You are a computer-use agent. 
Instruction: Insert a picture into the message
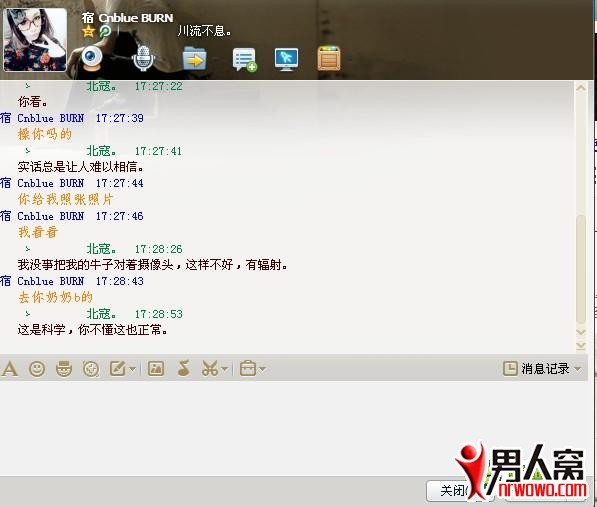[x=156, y=369]
